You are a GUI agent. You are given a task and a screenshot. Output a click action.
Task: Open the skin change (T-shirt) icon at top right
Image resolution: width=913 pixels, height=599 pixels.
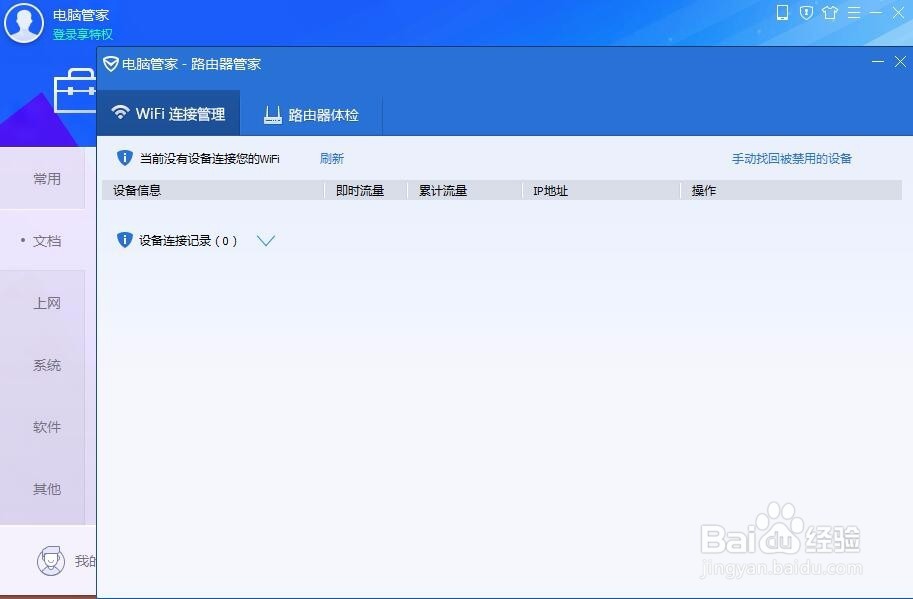point(830,12)
